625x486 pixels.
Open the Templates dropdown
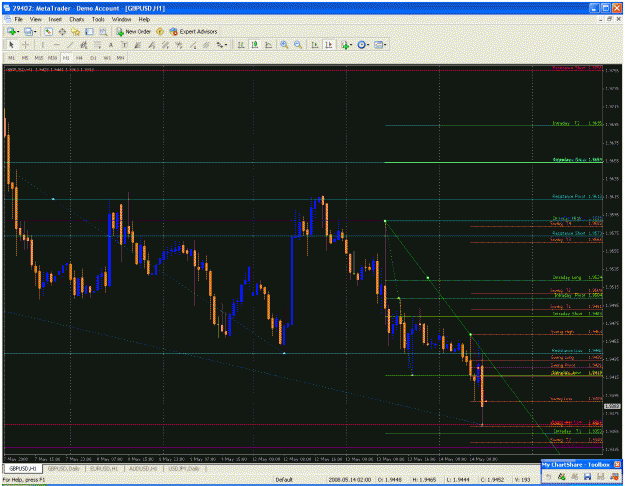click(x=380, y=45)
